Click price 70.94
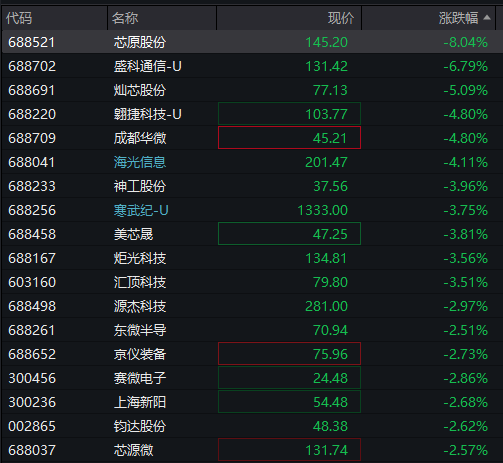This screenshot has width=503, height=463. point(330,330)
